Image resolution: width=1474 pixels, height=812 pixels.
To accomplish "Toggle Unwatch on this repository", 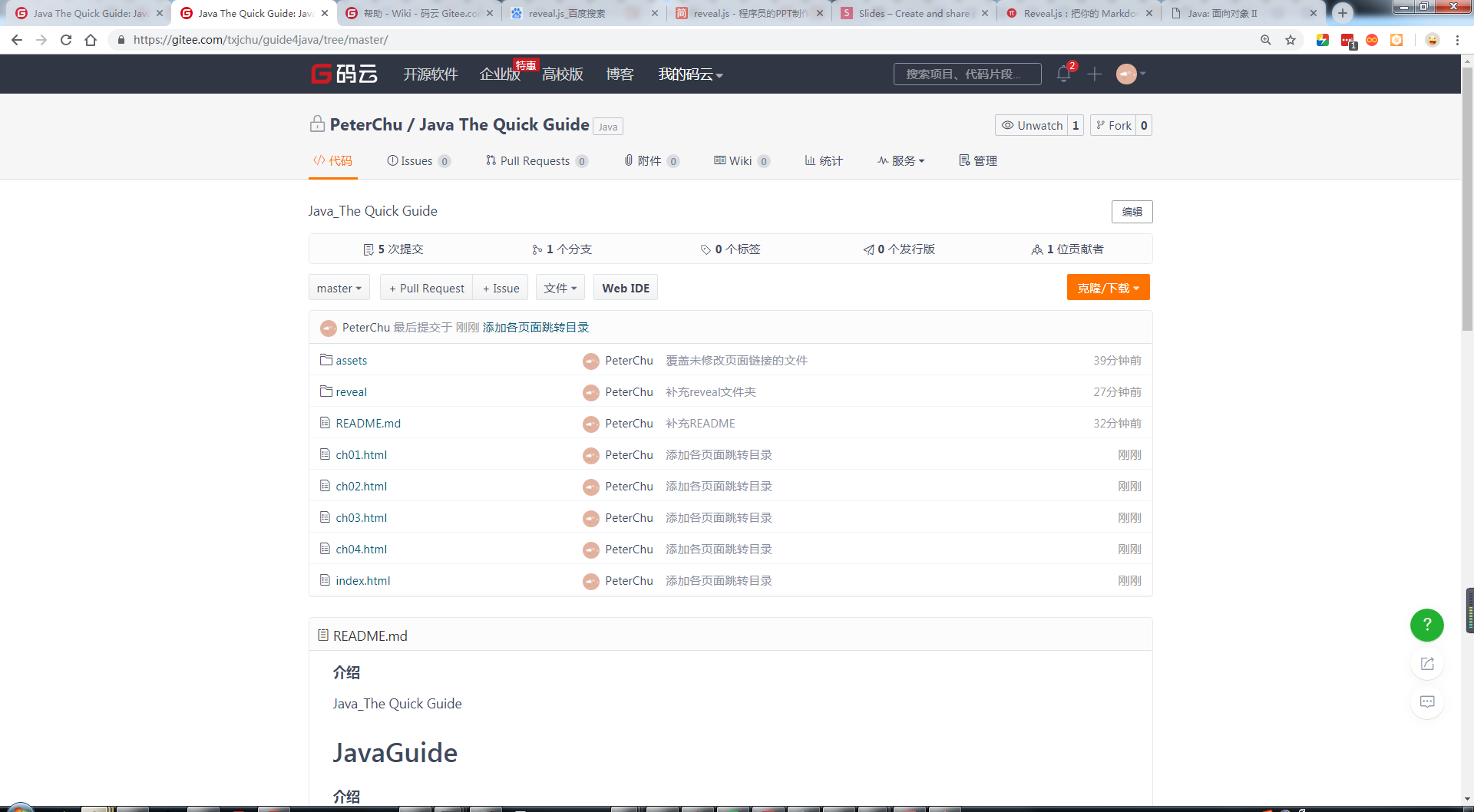I will pos(1031,125).
